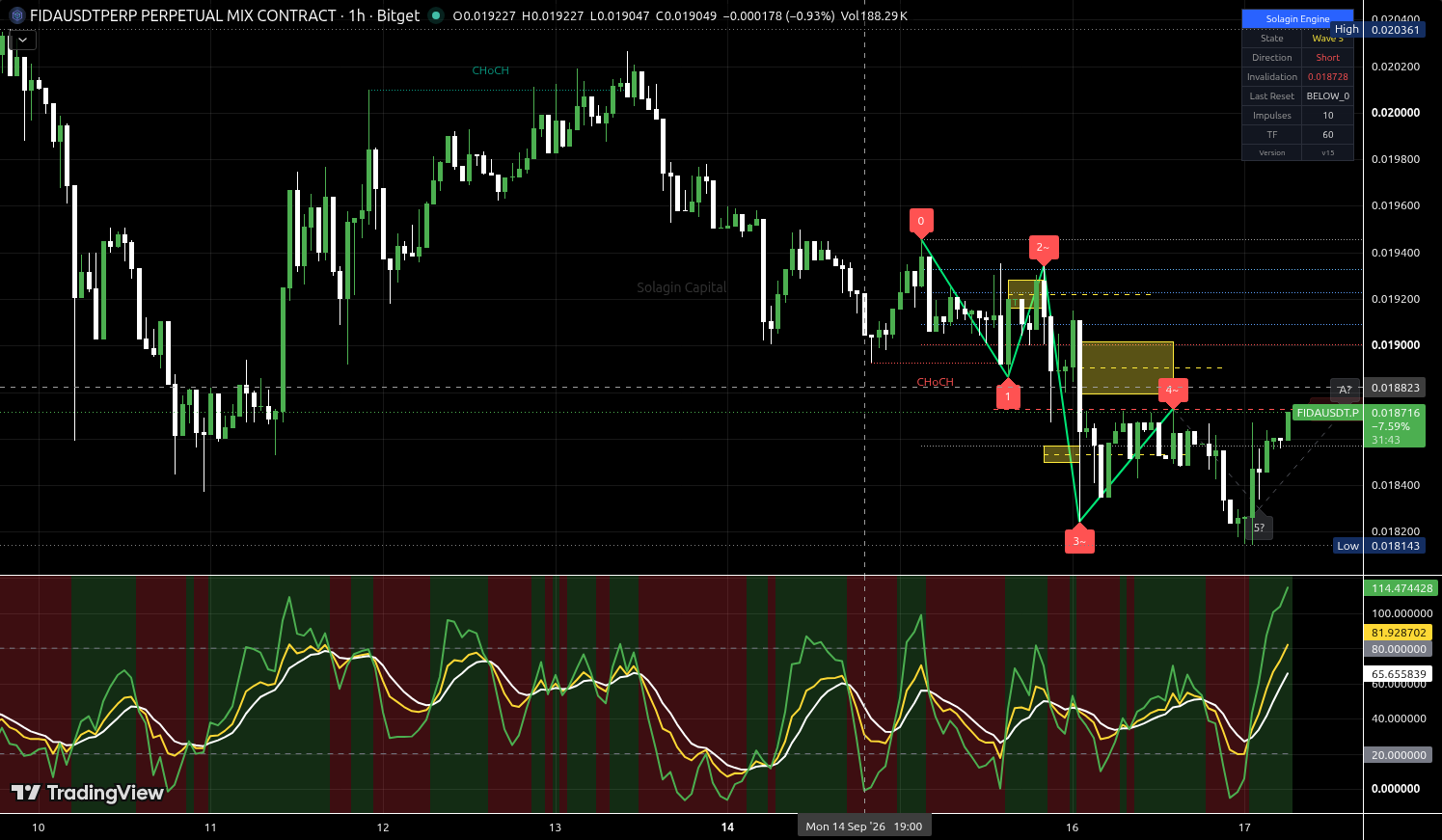Select the projected 5? wave label
Viewport: 1442px width, 840px height.
point(1259,528)
